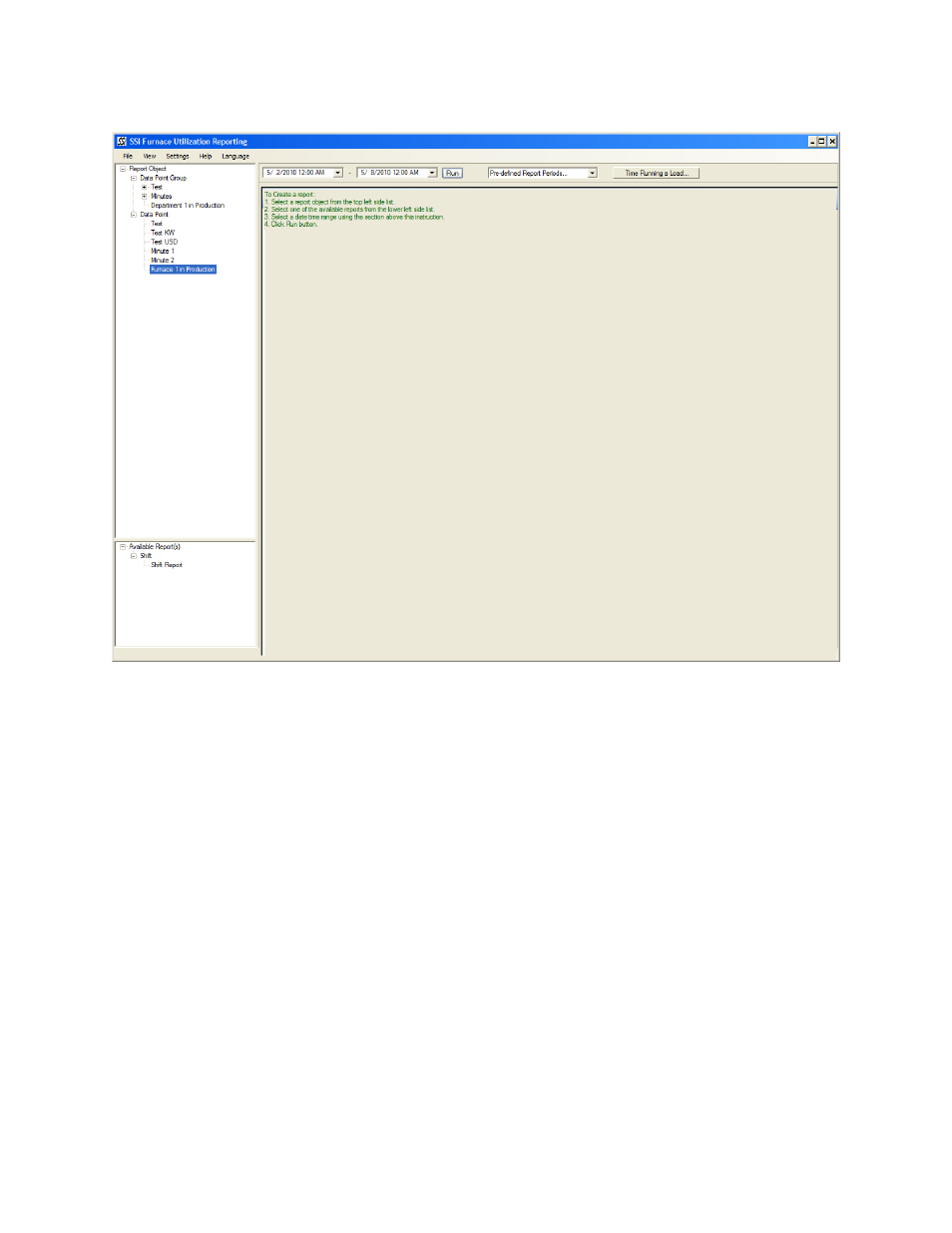Screen dimensions: 952x1233
Task: Select the Test data point under Data Point
Action: tap(157, 224)
